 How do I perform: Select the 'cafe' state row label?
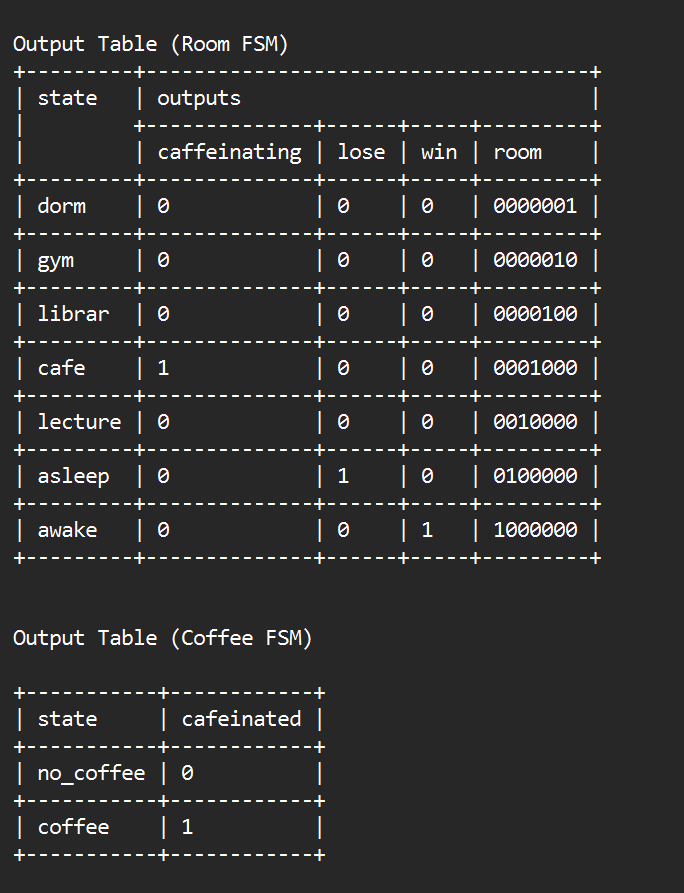[62, 368]
